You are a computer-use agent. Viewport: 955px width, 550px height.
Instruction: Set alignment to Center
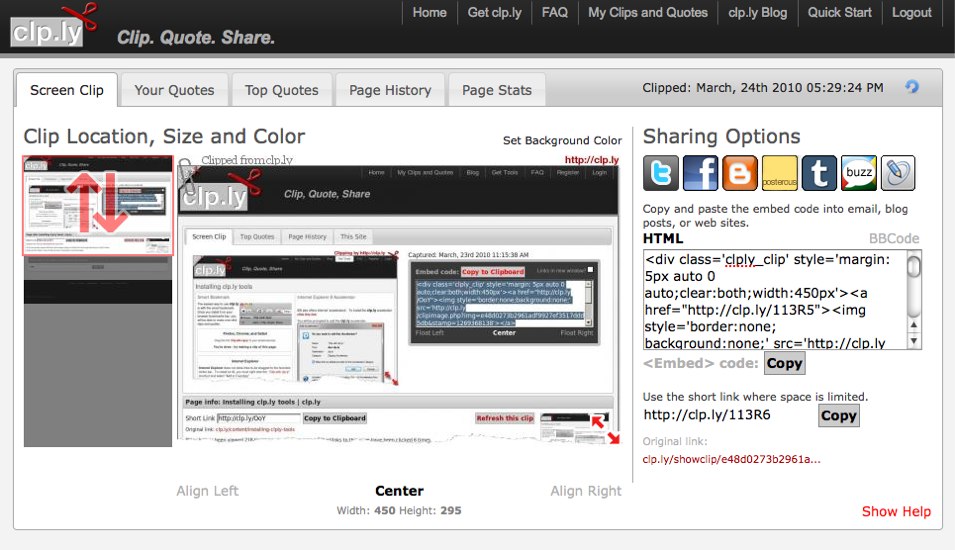399,491
